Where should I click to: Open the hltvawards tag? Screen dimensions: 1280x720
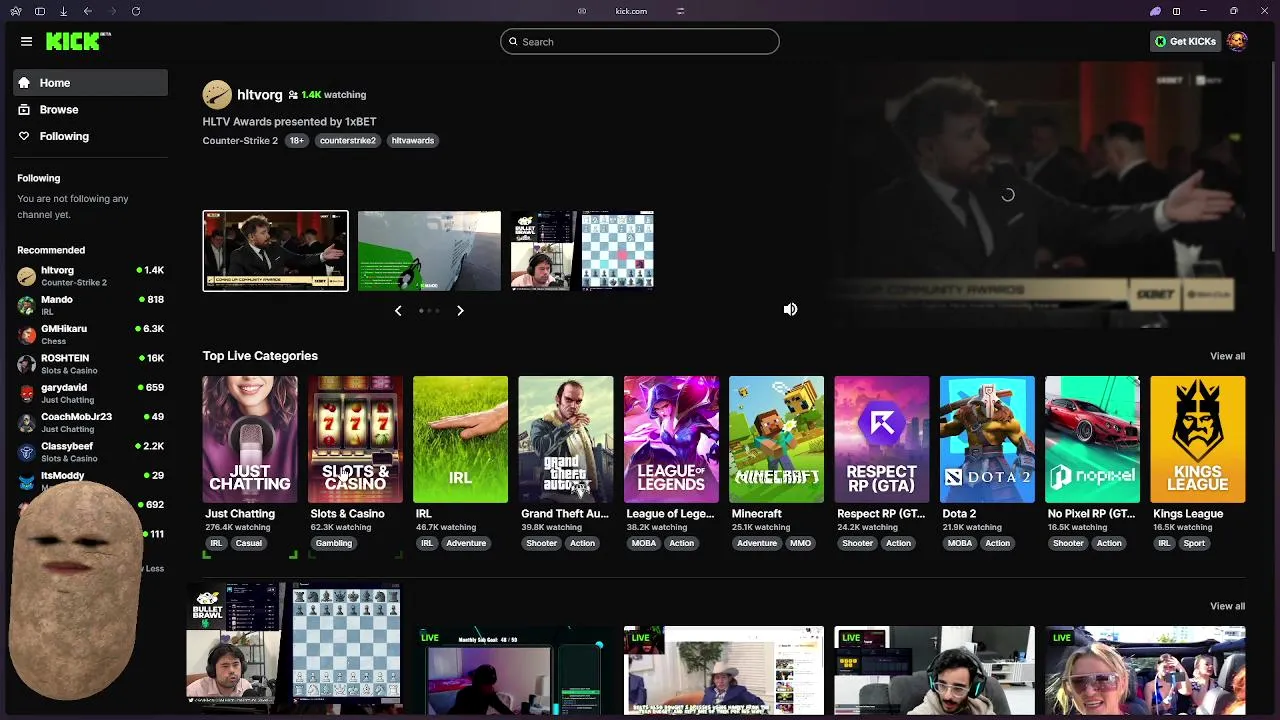coord(413,141)
